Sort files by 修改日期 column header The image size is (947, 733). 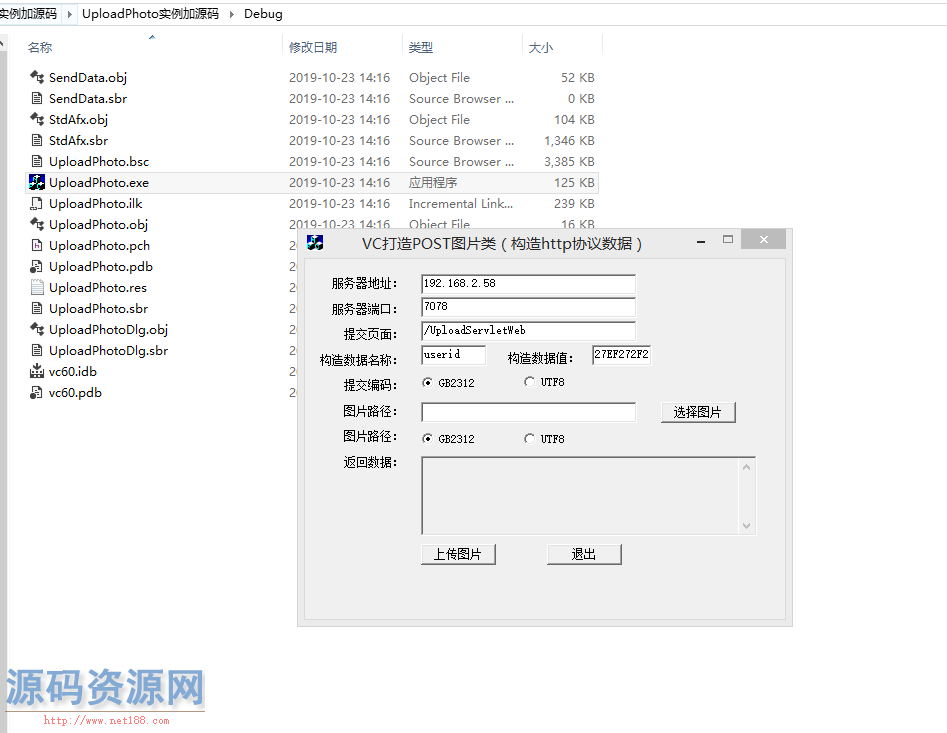(x=313, y=47)
